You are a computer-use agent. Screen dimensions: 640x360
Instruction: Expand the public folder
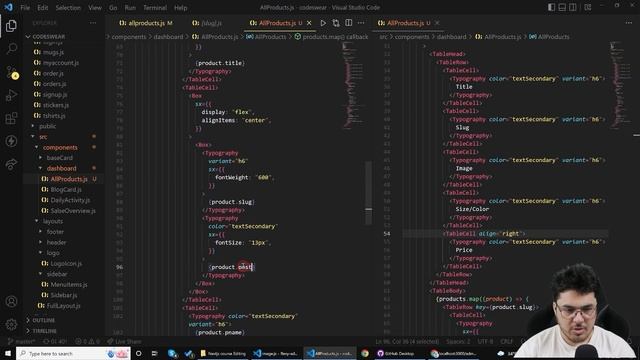pyautogui.click(x=47, y=126)
